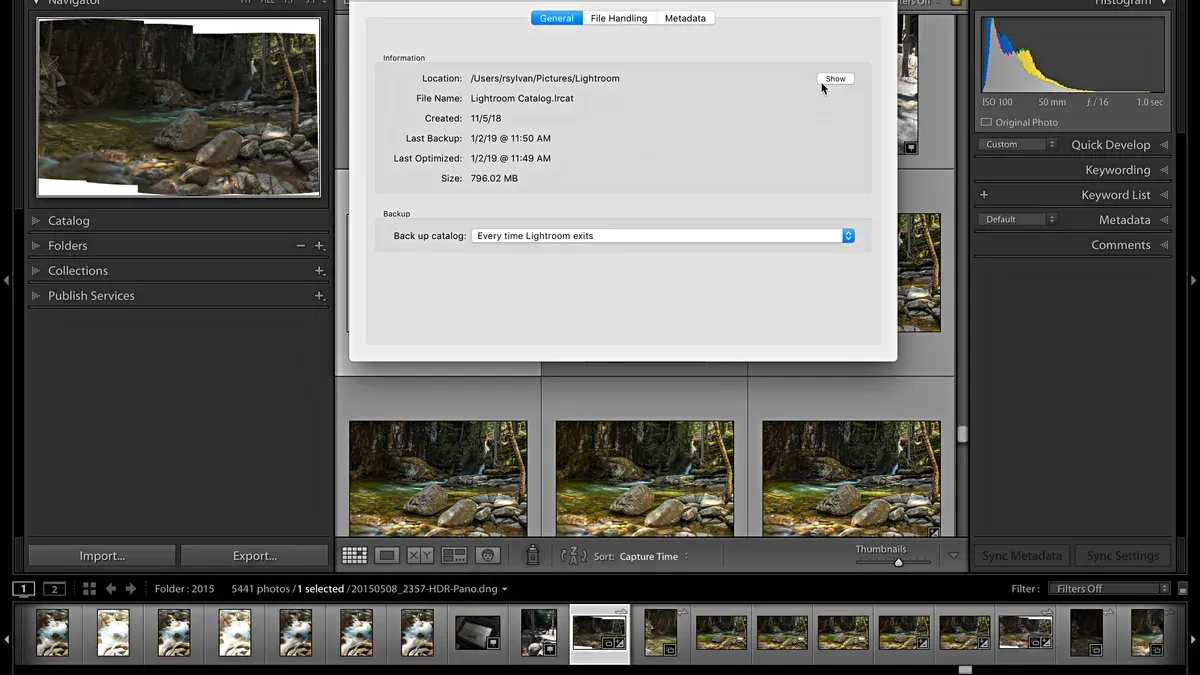1200x675 pixels.
Task: Expand the Metadata panel
Action: click(1164, 220)
